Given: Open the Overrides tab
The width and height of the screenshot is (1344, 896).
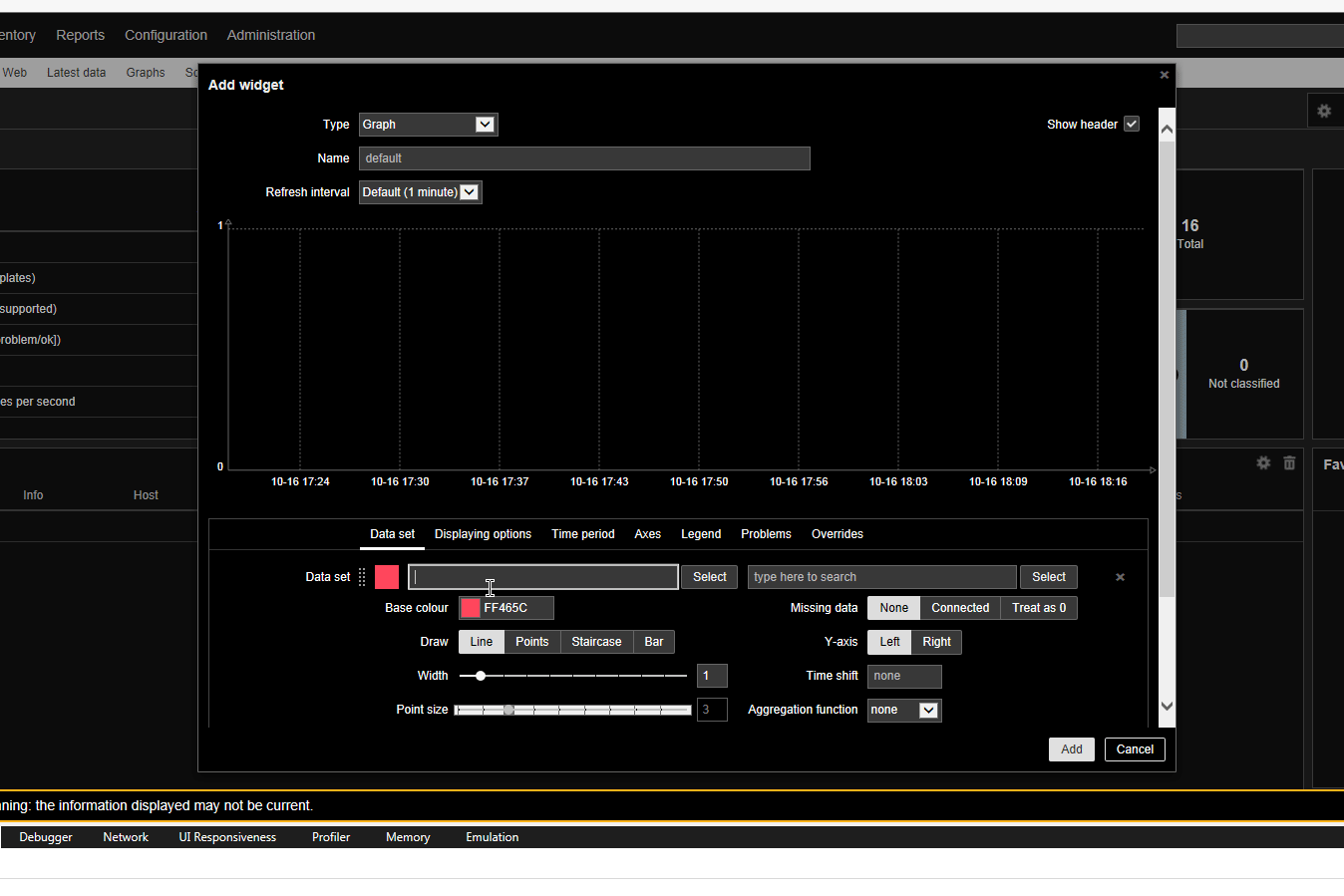Looking at the screenshot, I should pos(837,534).
